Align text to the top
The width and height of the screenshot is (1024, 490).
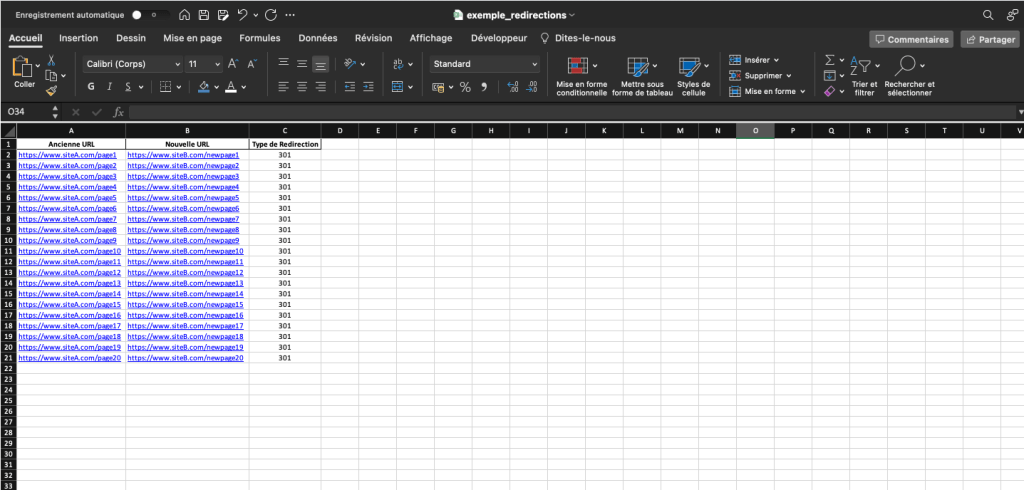point(283,63)
